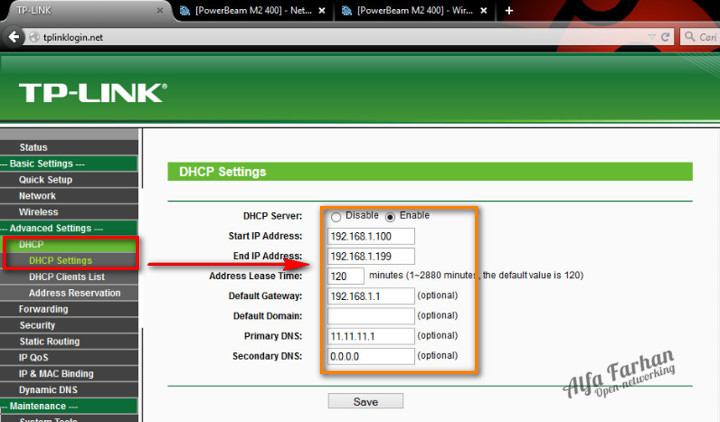Expand IP & MAC Binding menu
Screen dimensions: 720x422
click(x=69, y=373)
